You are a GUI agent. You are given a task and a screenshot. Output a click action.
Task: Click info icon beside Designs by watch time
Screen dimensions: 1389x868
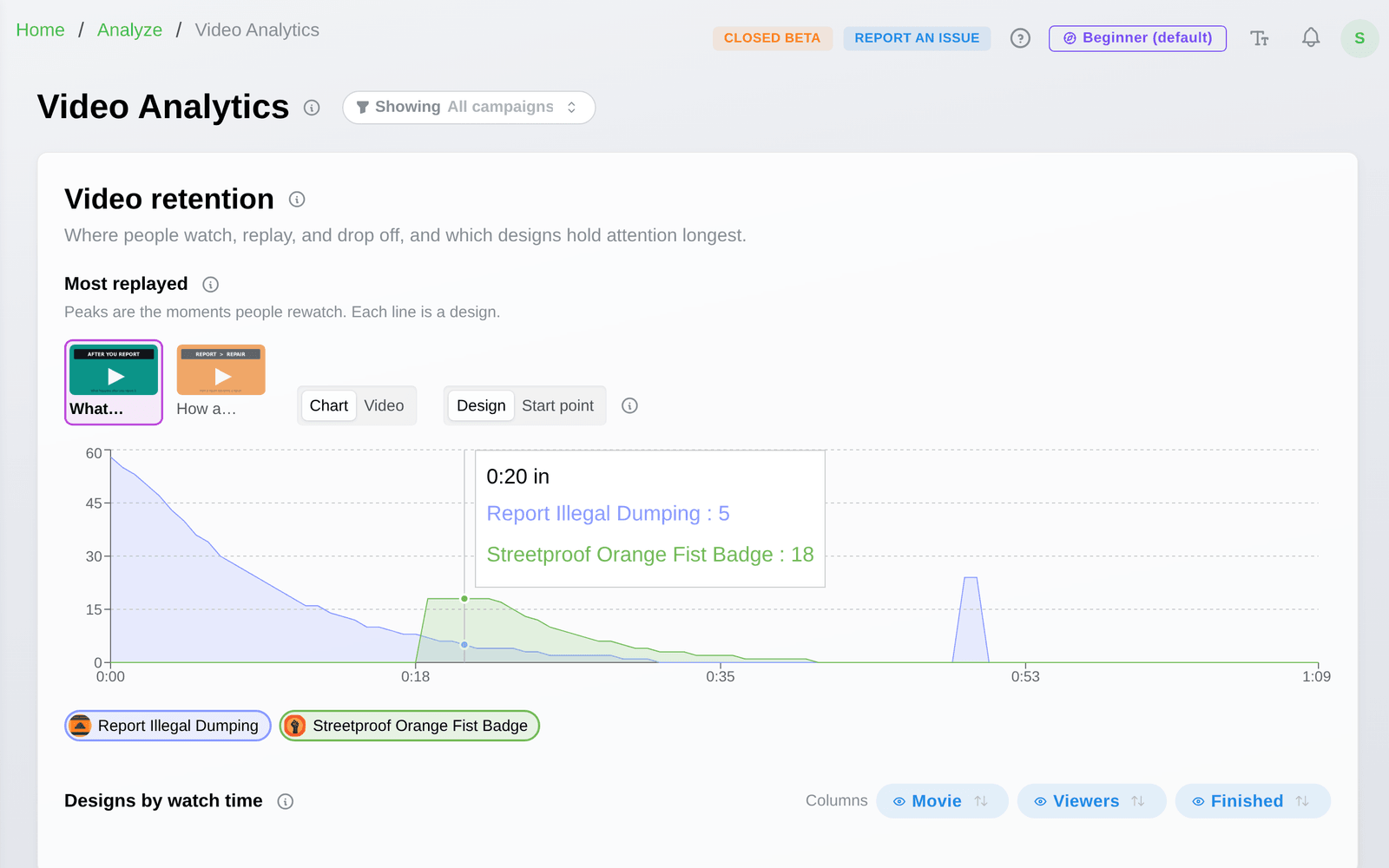click(x=285, y=802)
